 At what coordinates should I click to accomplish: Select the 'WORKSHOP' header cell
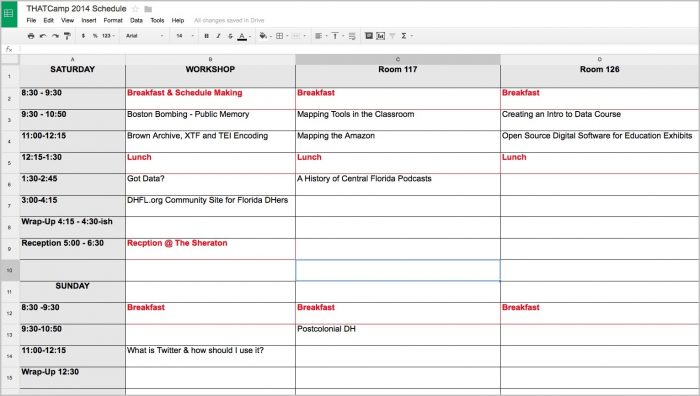pyautogui.click(x=210, y=76)
